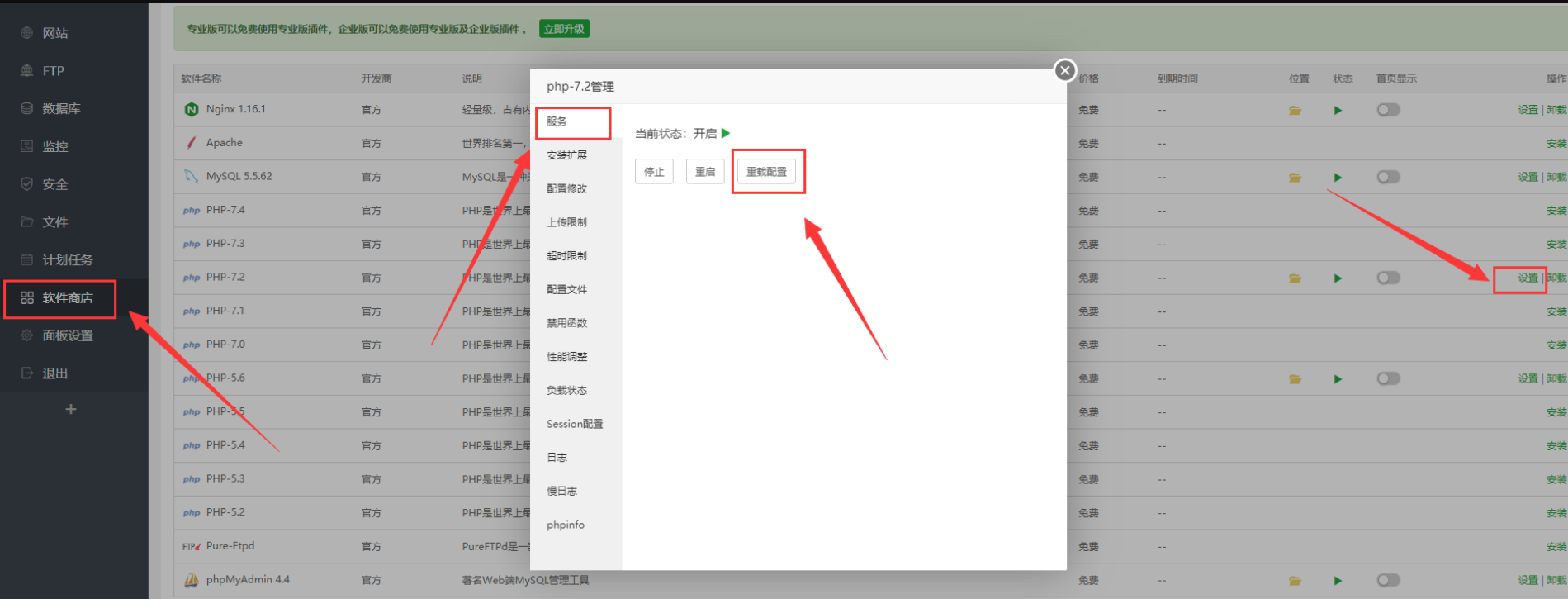Click the phpMyAdmin status play icon

coord(1338,581)
